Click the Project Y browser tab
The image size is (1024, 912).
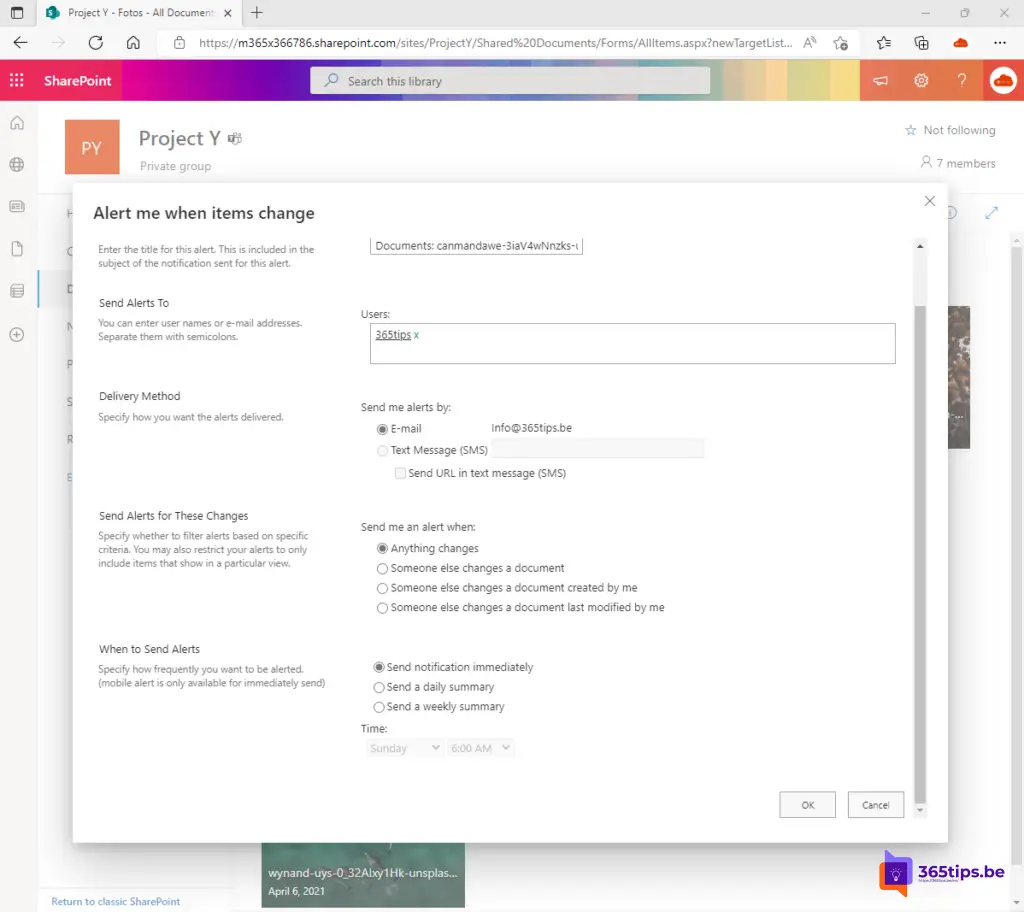[130, 13]
